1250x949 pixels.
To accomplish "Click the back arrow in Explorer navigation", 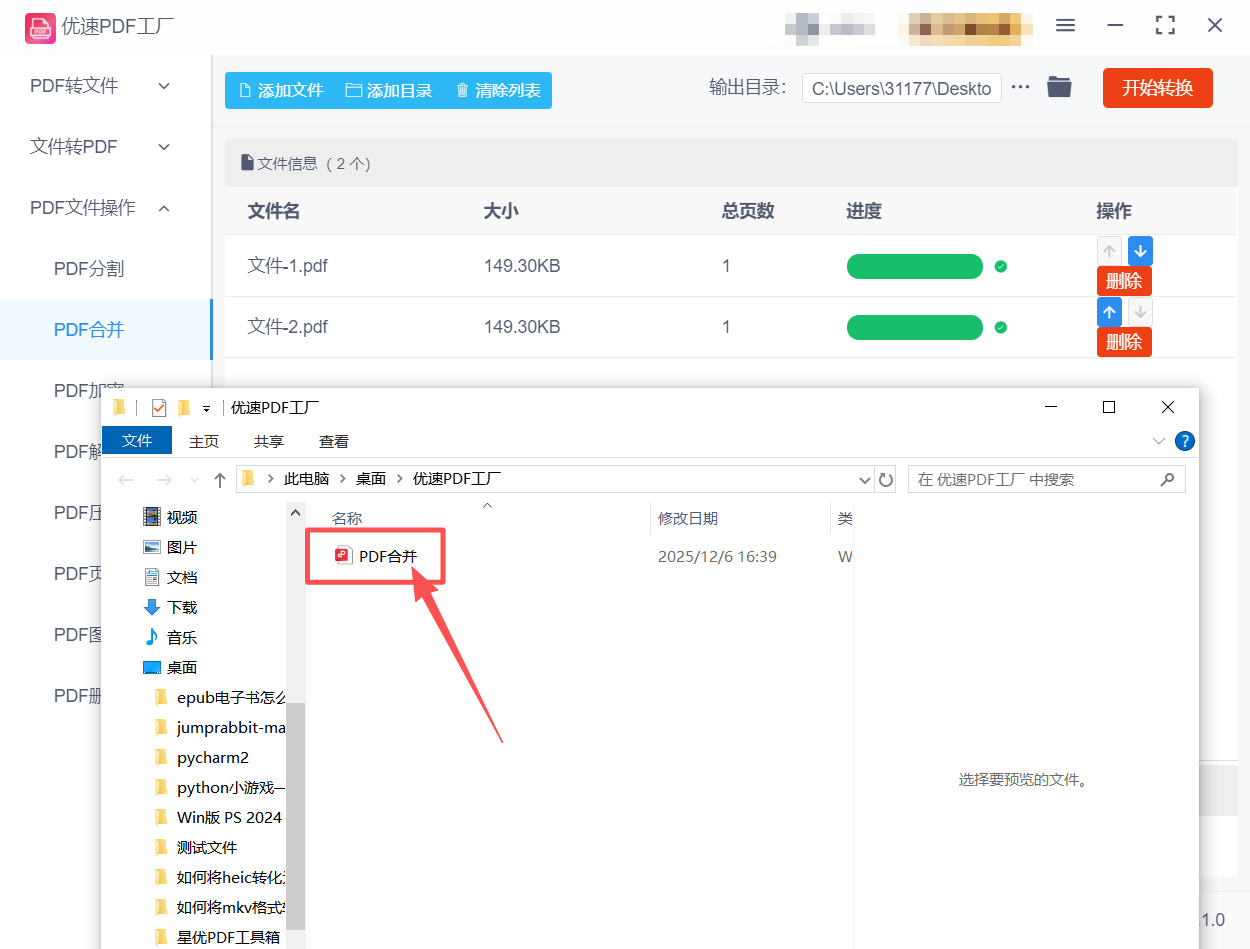I will 125,479.
